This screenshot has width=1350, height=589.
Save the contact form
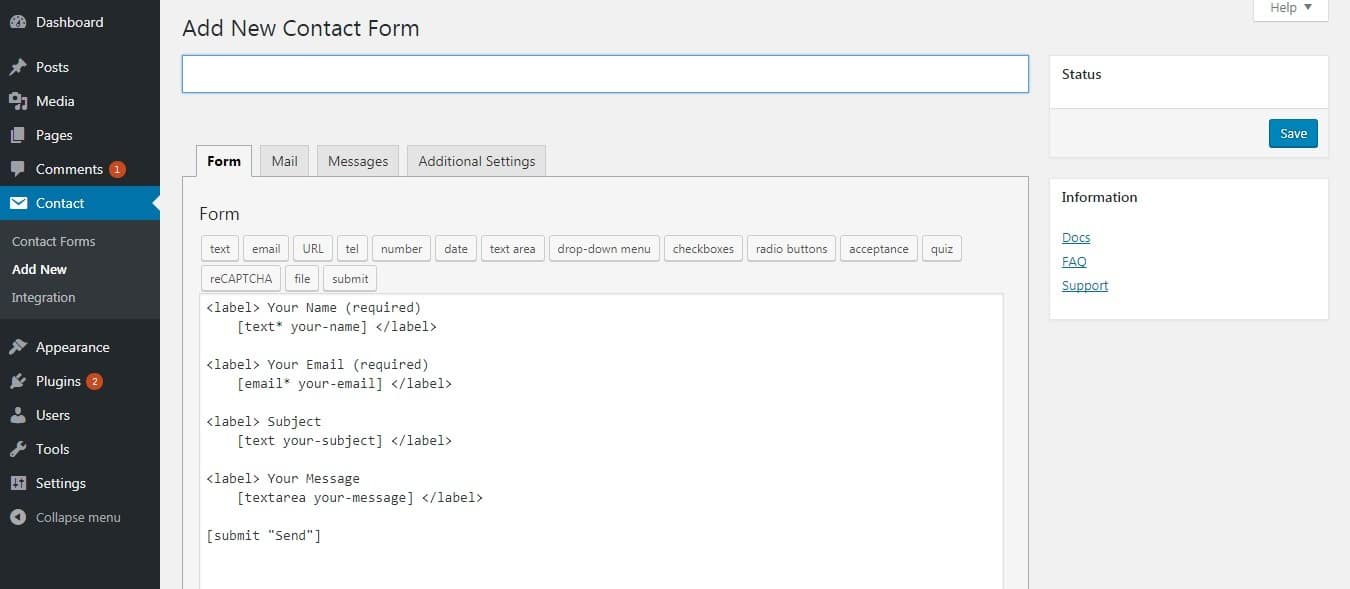(1293, 132)
